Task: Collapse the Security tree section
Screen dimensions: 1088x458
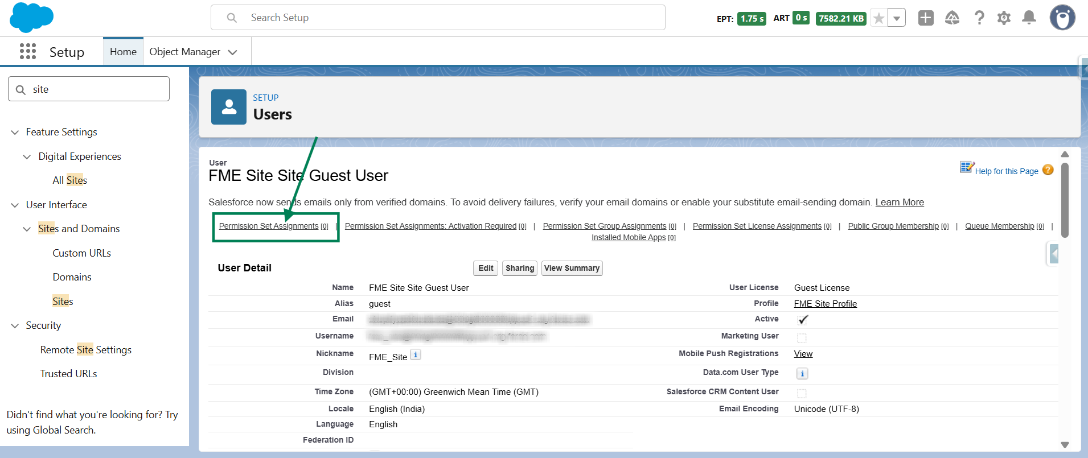Action: pyautogui.click(x=15, y=325)
